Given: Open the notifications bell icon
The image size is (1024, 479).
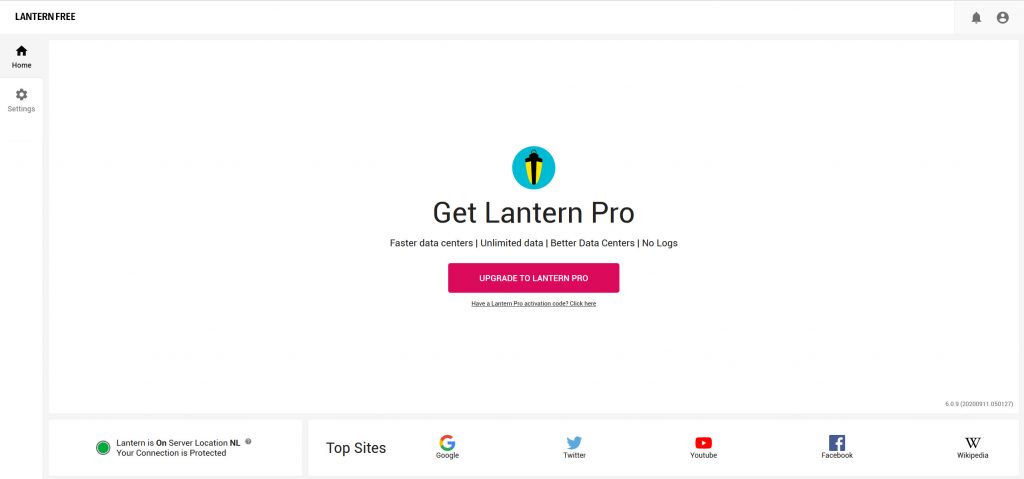Looking at the screenshot, I should point(976,18).
